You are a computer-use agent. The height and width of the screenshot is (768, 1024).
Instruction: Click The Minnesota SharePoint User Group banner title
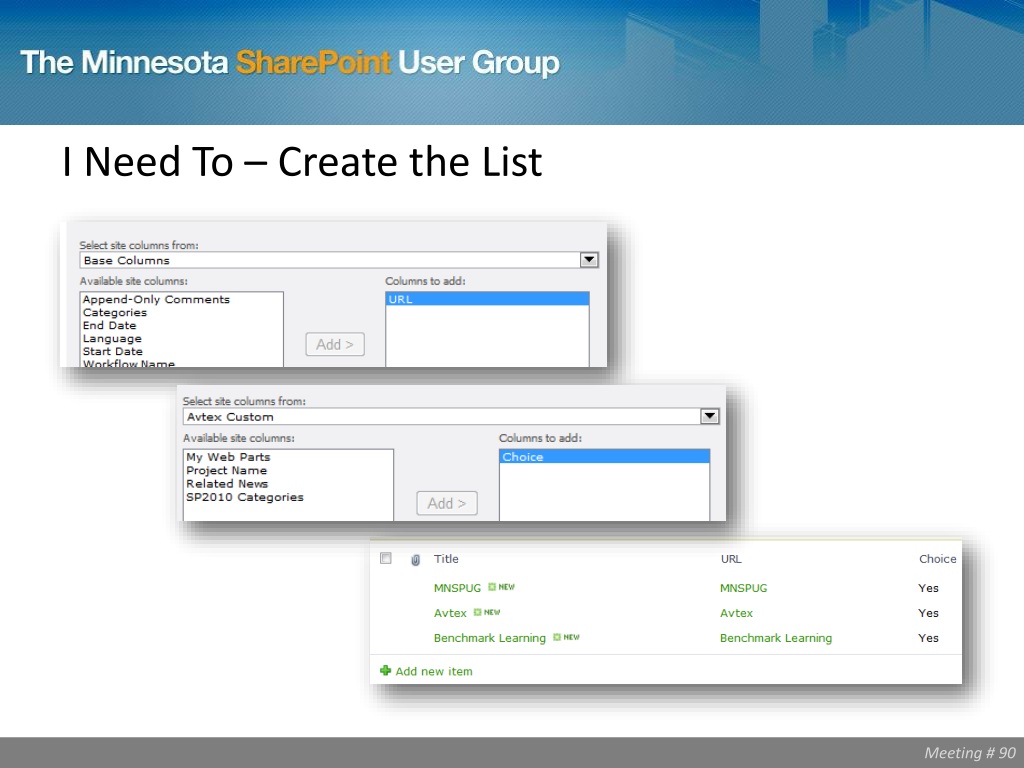pos(290,63)
